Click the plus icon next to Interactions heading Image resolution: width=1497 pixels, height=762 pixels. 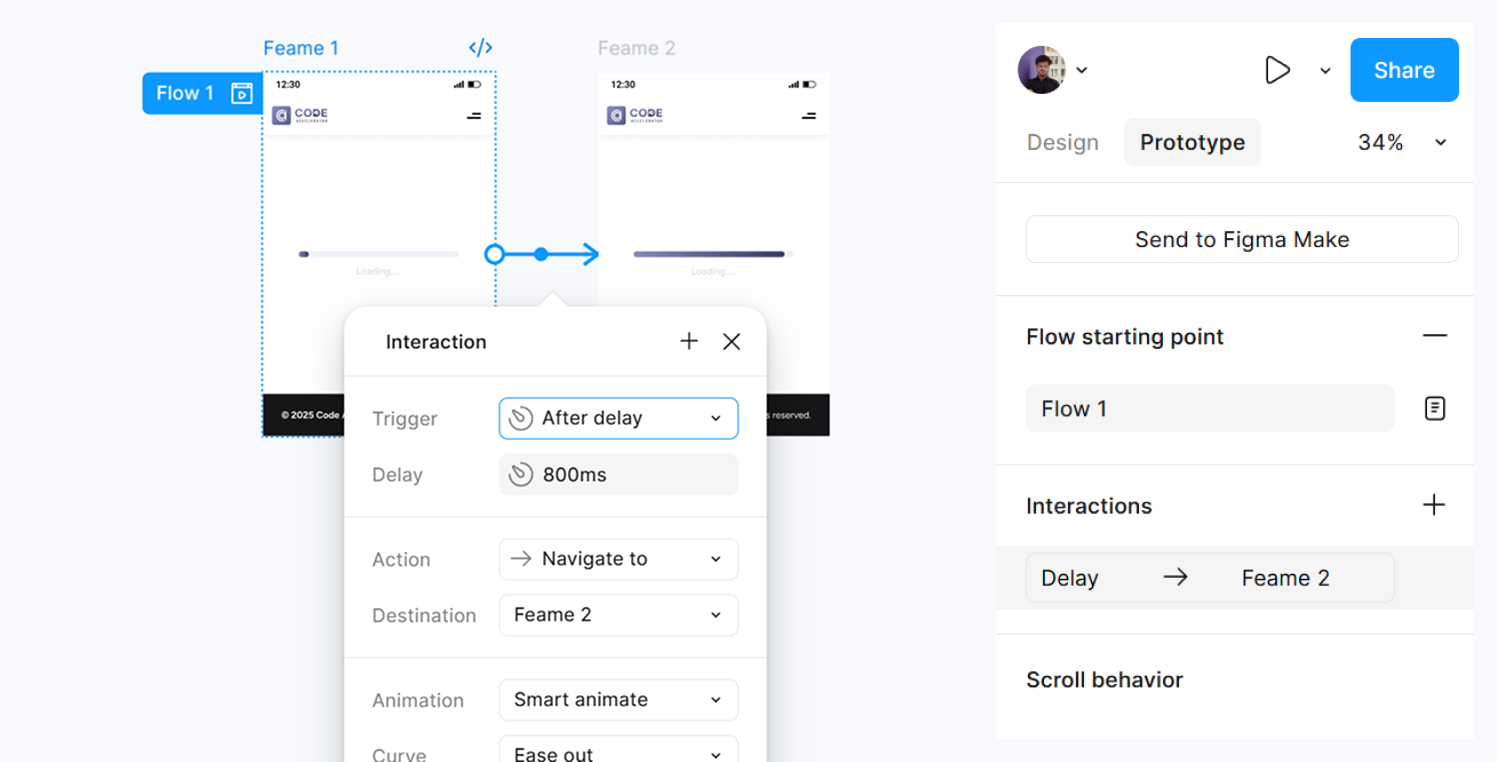click(1434, 505)
